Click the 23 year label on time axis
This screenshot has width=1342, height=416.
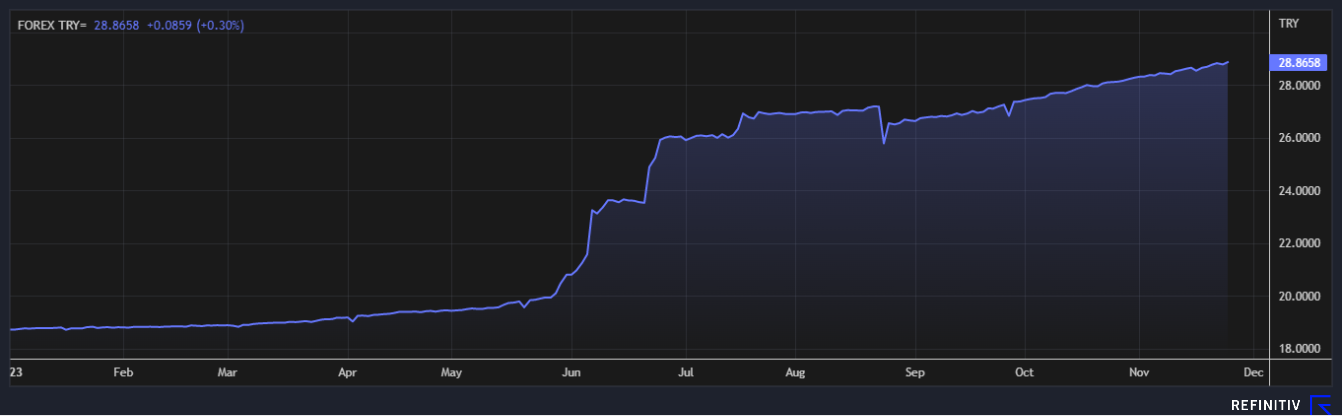(15, 372)
